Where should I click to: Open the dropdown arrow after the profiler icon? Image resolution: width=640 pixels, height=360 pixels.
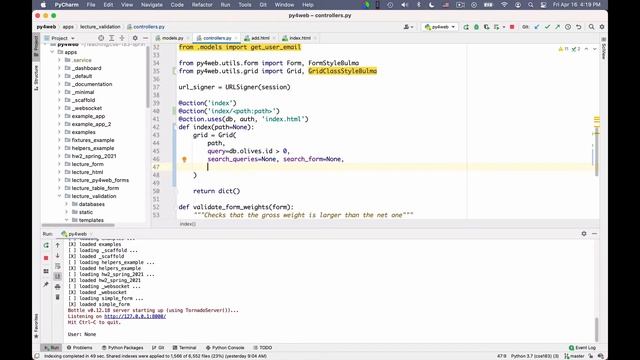pos(504,27)
